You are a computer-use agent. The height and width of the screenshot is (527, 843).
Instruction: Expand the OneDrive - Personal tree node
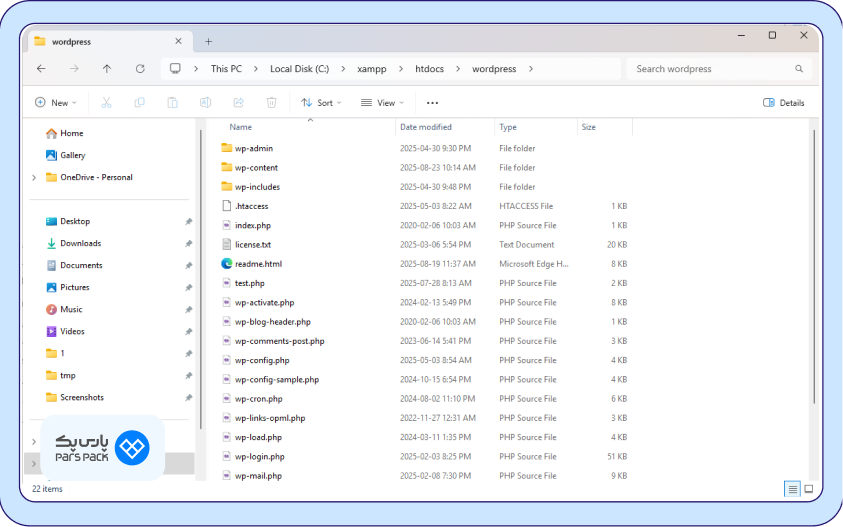coord(34,177)
